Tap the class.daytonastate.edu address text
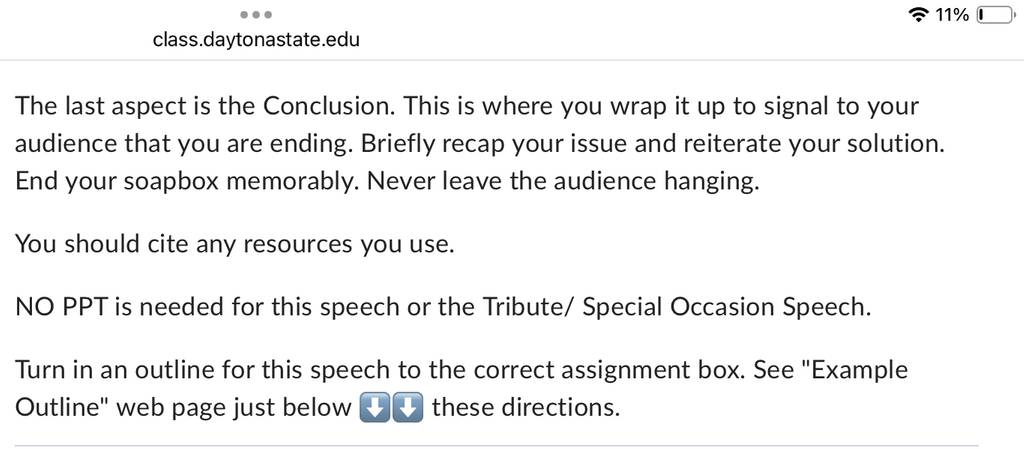This screenshot has width=1024, height=449. pyautogui.click(x=256, y=40)
